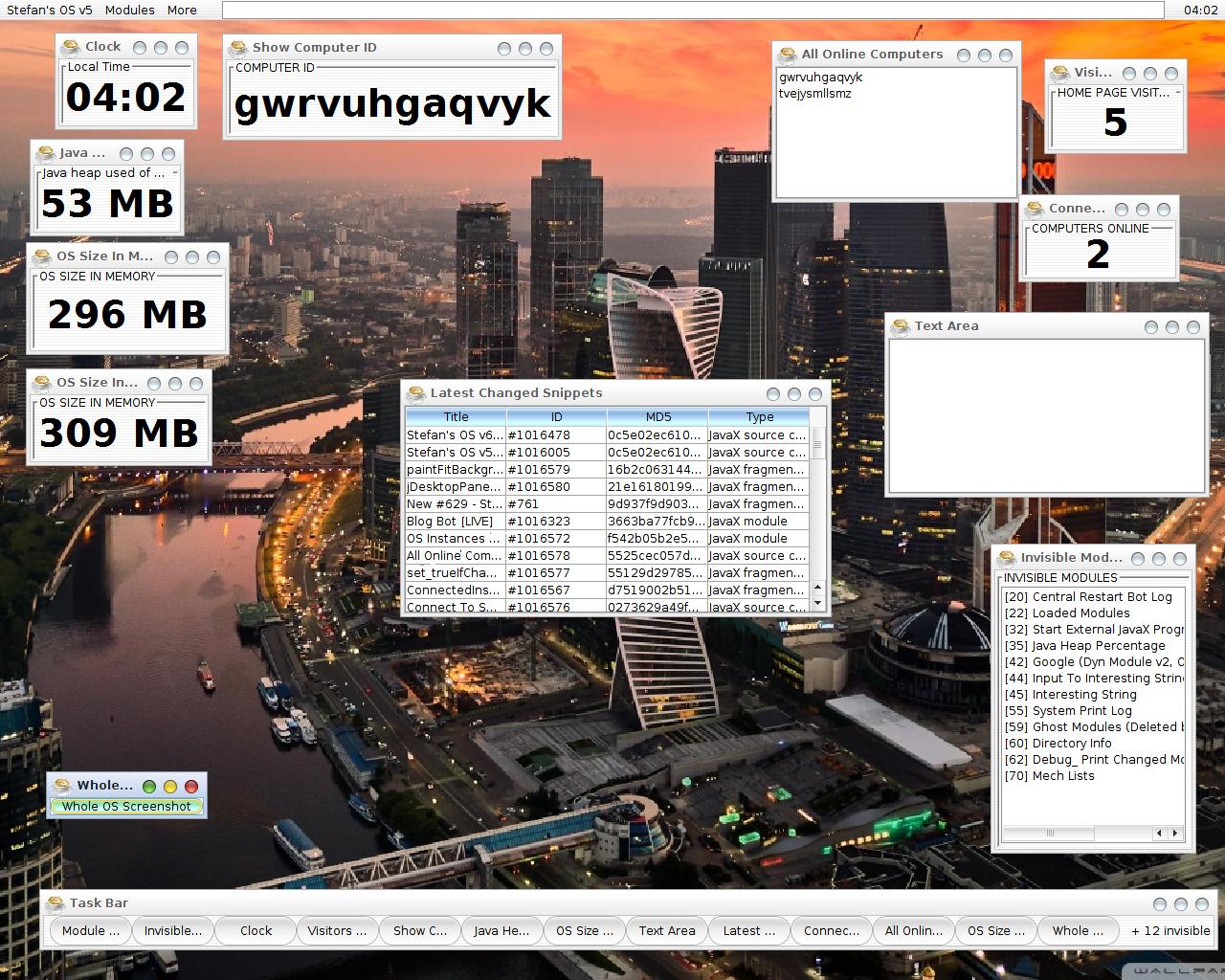Toggle the Clock task bar button
Screen dimensions: 1225x980
click(x=256, y=931)
